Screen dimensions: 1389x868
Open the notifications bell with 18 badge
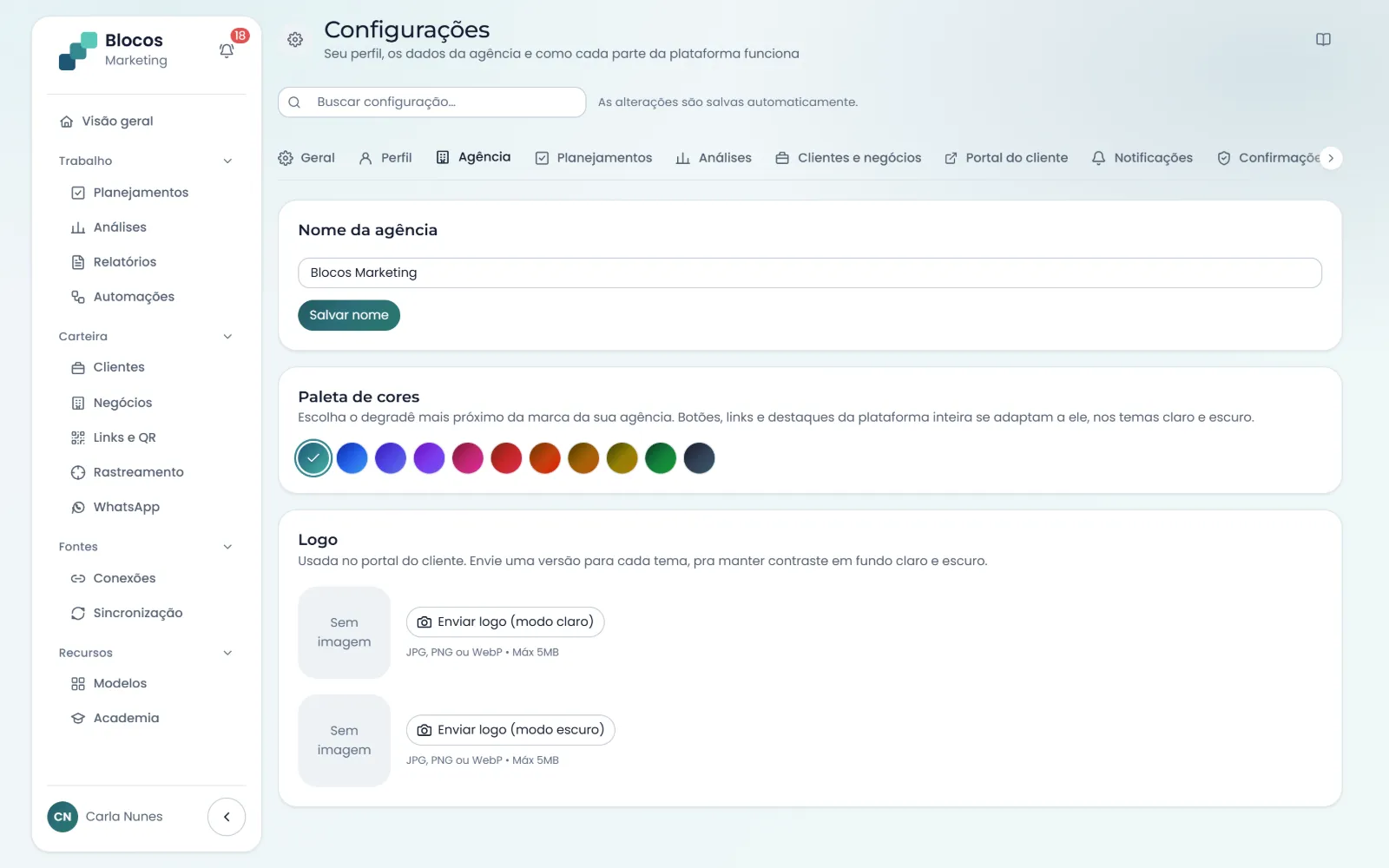coord(227,50)
